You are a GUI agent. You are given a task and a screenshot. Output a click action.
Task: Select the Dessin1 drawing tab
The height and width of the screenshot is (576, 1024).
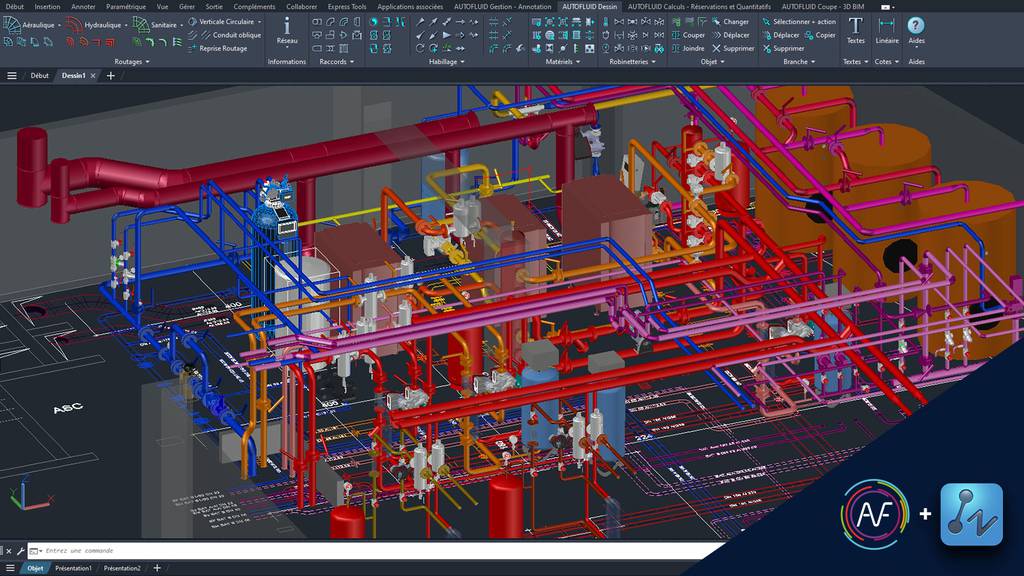73,76
